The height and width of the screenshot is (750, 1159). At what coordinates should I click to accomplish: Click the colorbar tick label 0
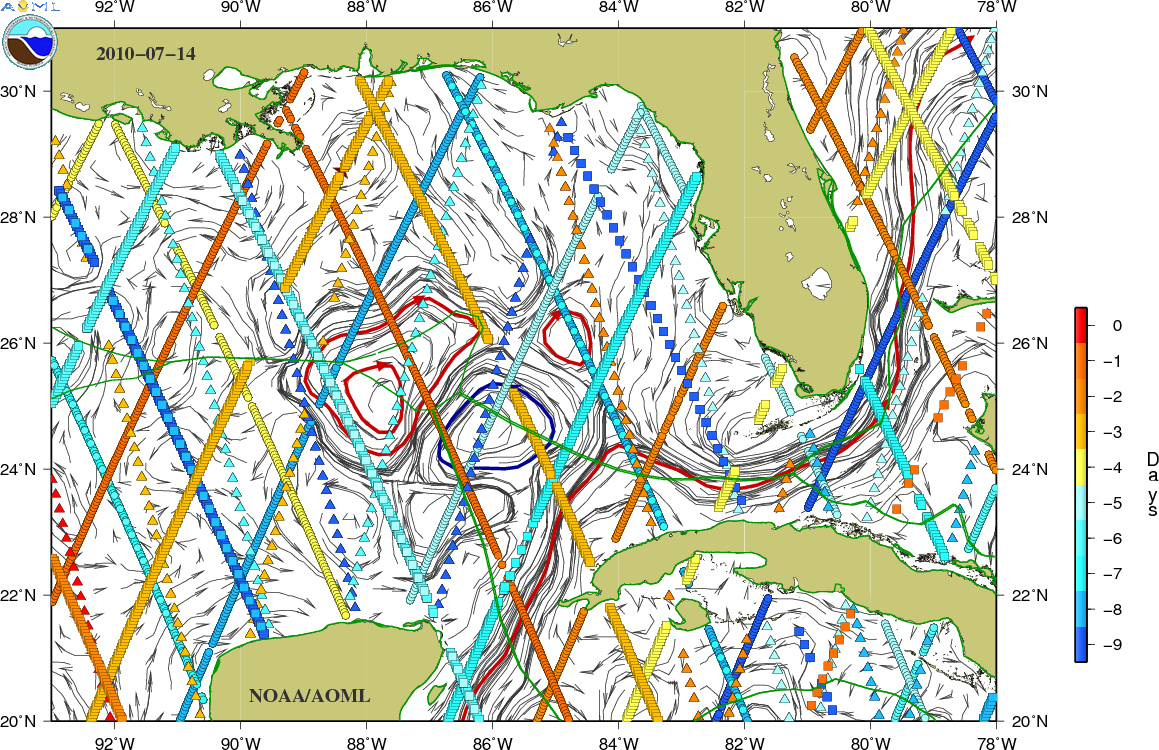pos(1117,326)
